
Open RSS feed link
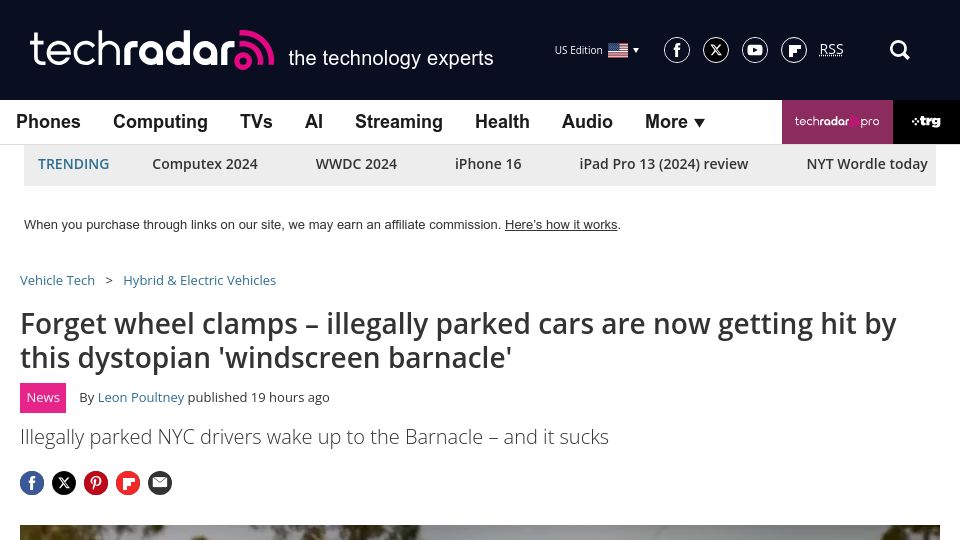pos(831,50)
